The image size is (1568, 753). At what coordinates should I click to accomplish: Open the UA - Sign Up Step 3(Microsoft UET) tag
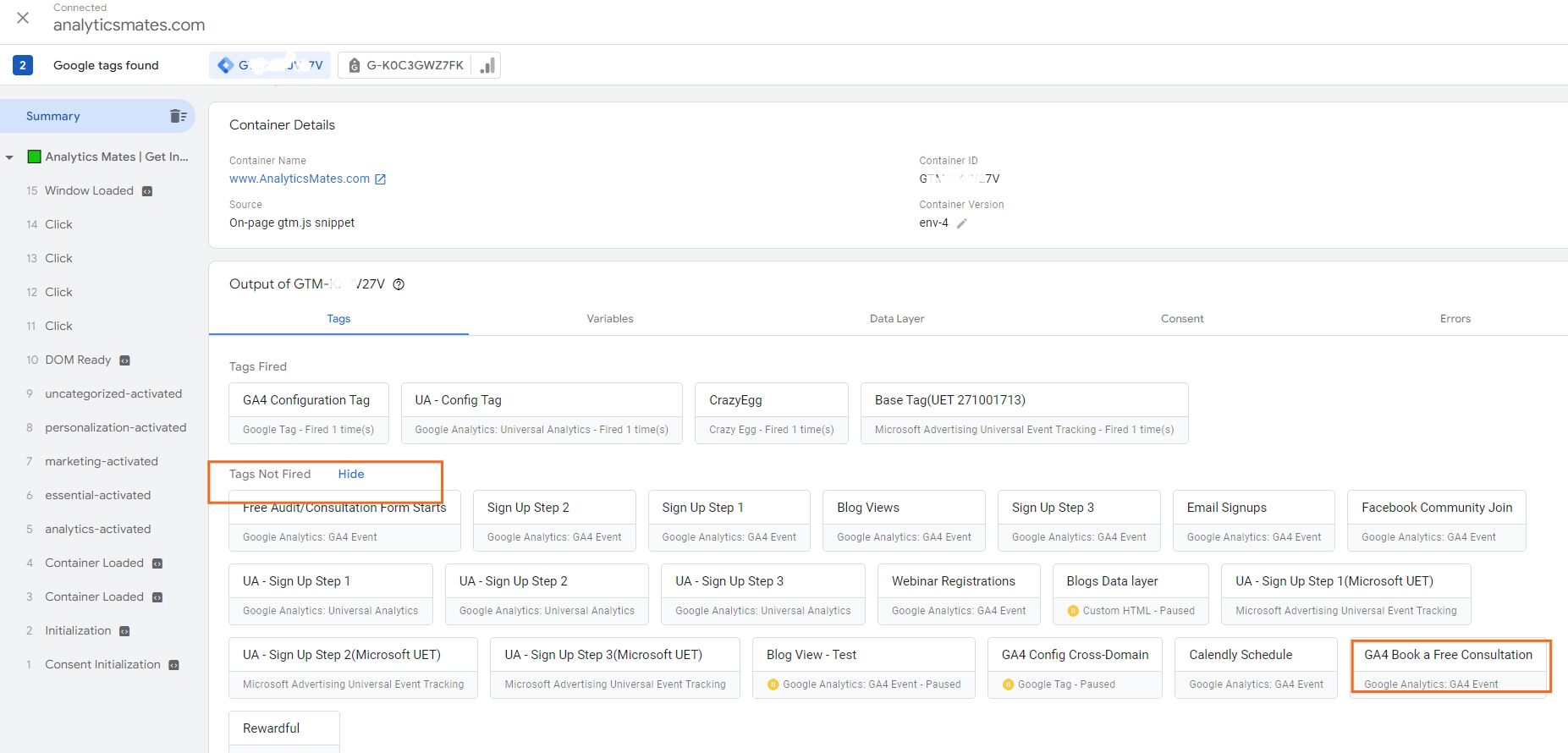coord(615,668)
